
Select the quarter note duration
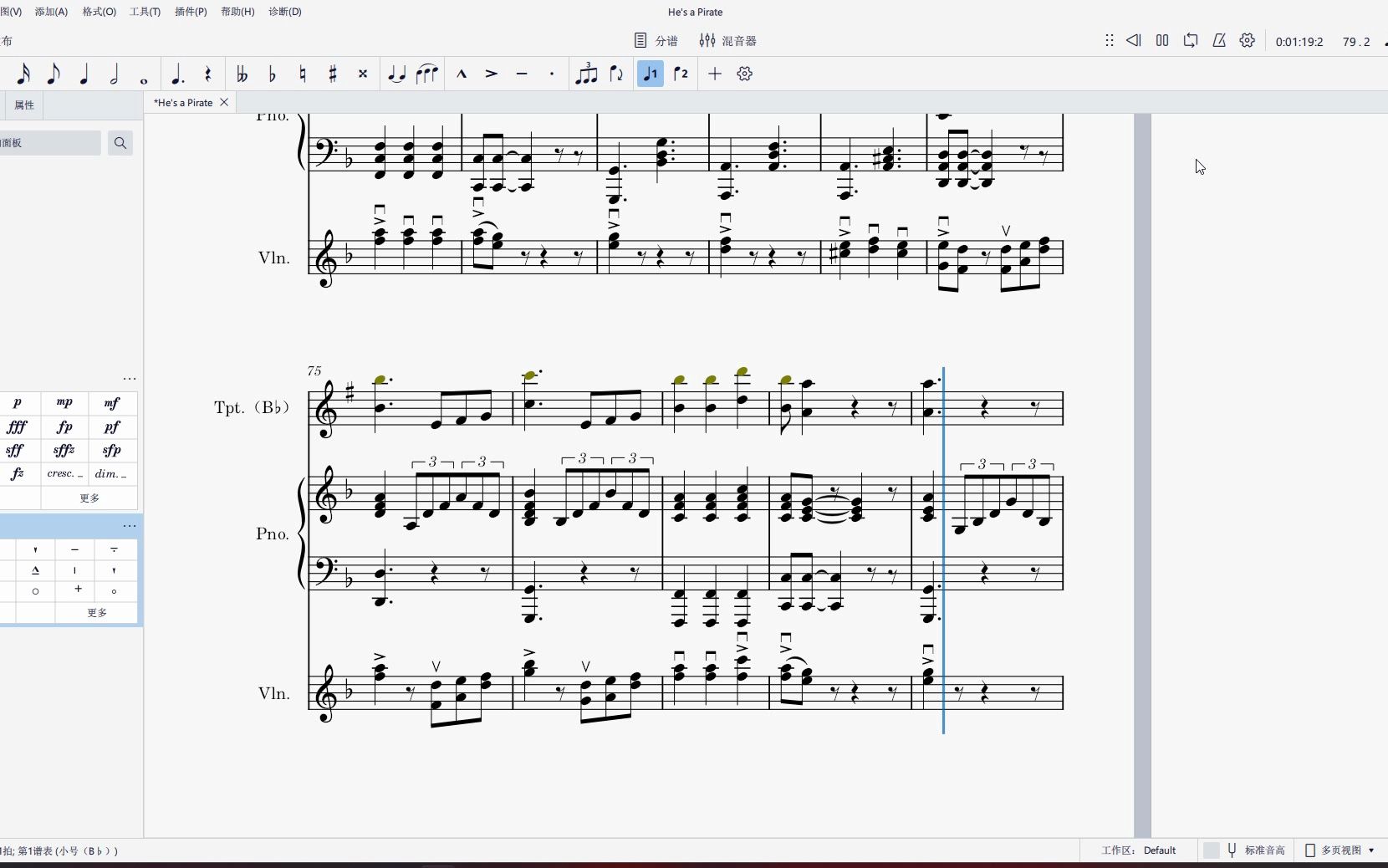pos(84,74)
